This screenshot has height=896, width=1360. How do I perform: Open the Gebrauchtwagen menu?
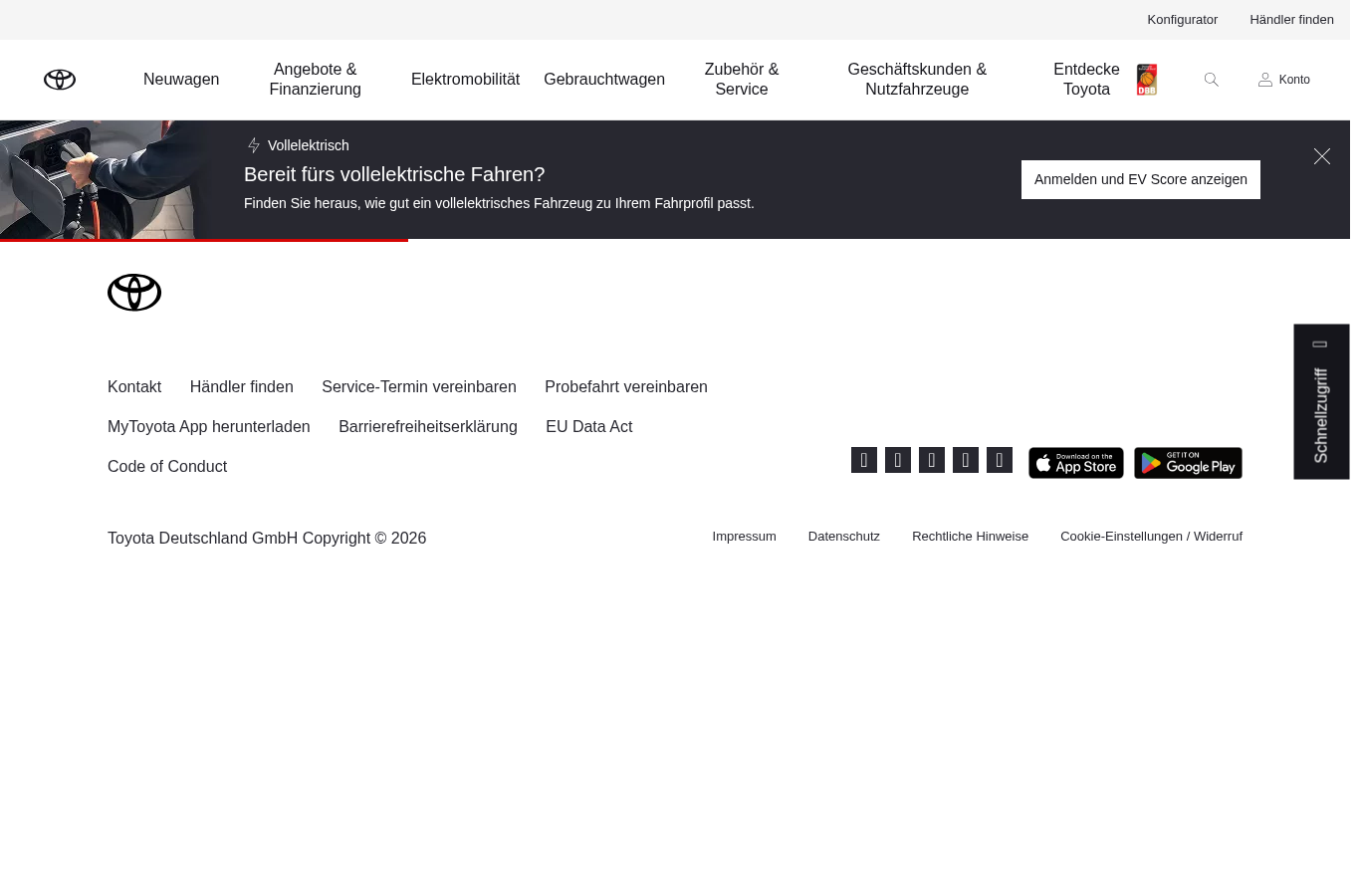[x=604, y=80]
